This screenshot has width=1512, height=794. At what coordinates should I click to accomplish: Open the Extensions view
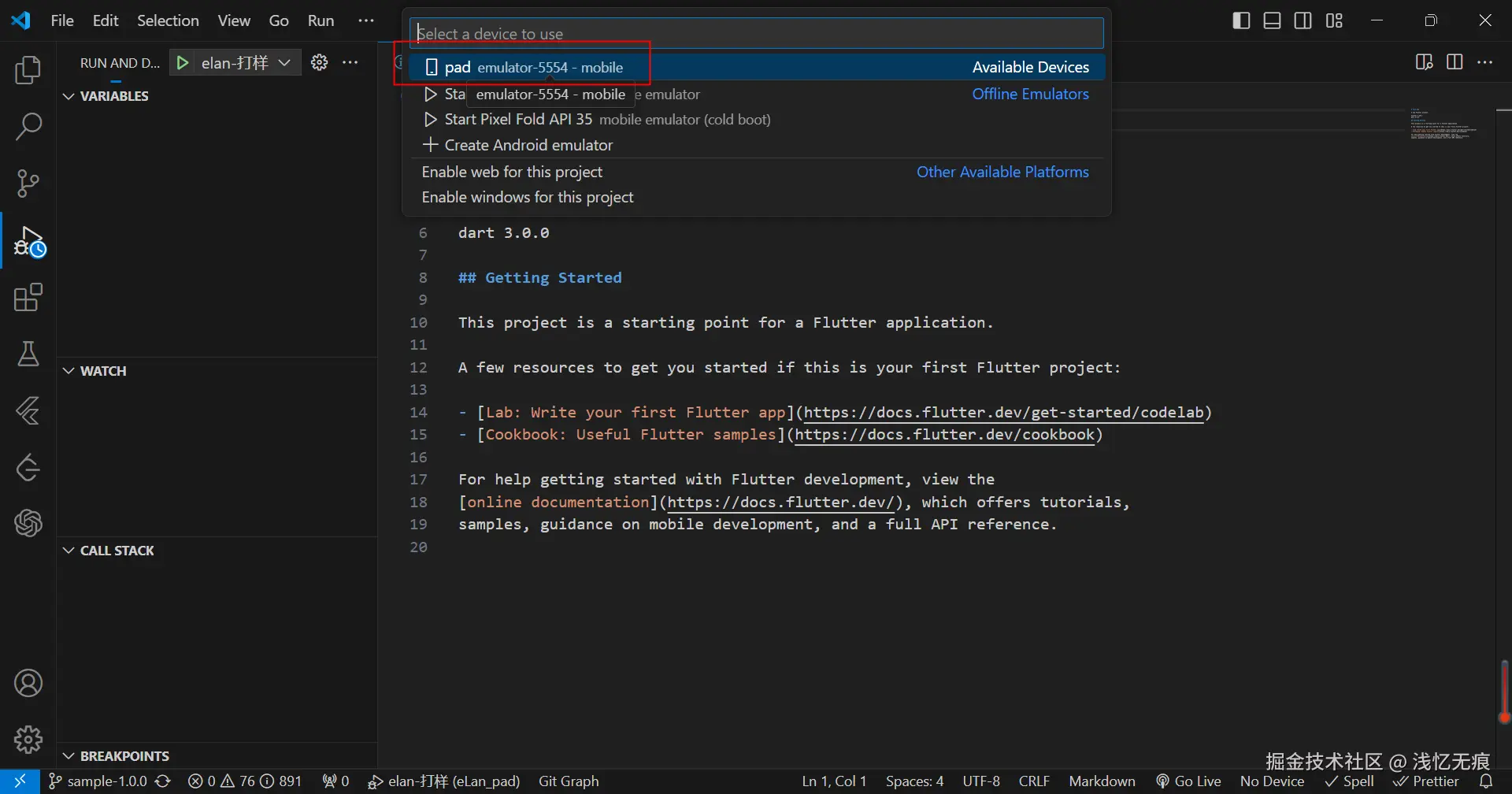[28, 298]
